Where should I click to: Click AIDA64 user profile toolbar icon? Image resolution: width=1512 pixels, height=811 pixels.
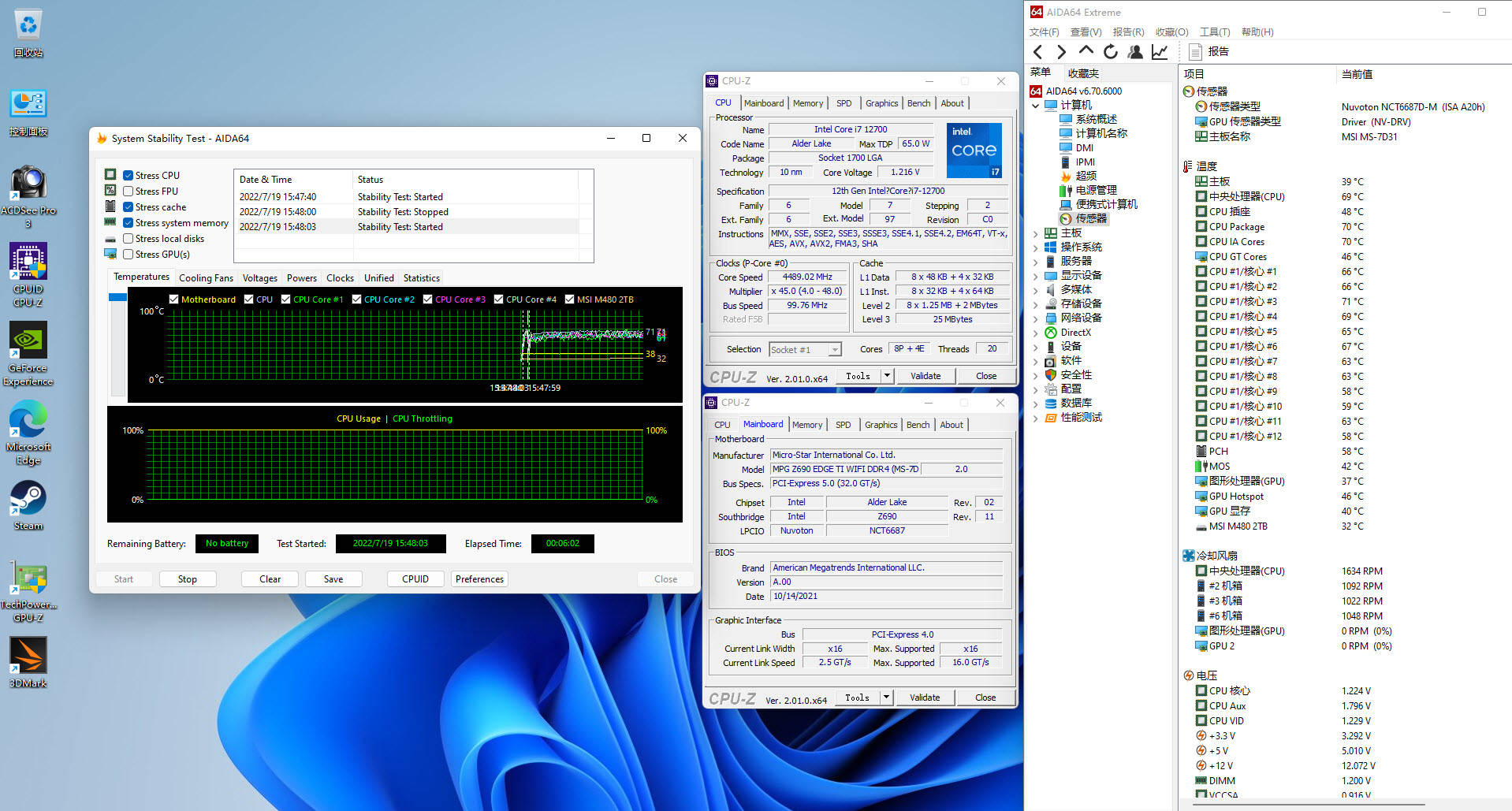[x=1135, y=52]
